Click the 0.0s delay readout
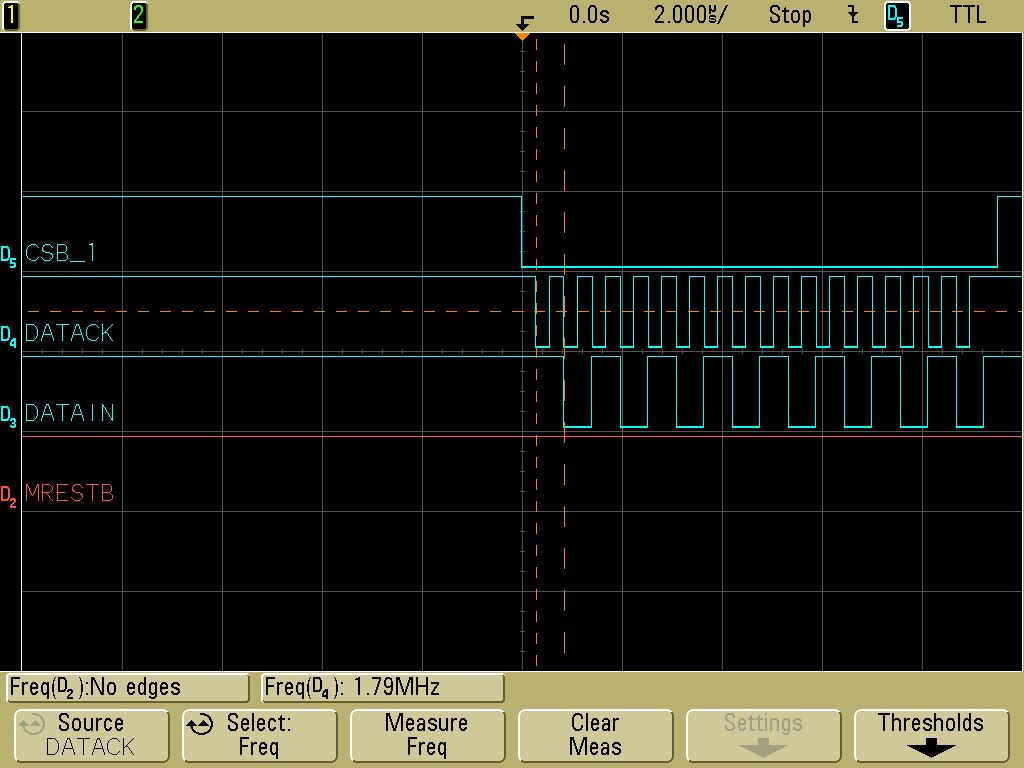1024x768 pixels. pos(588,15)
